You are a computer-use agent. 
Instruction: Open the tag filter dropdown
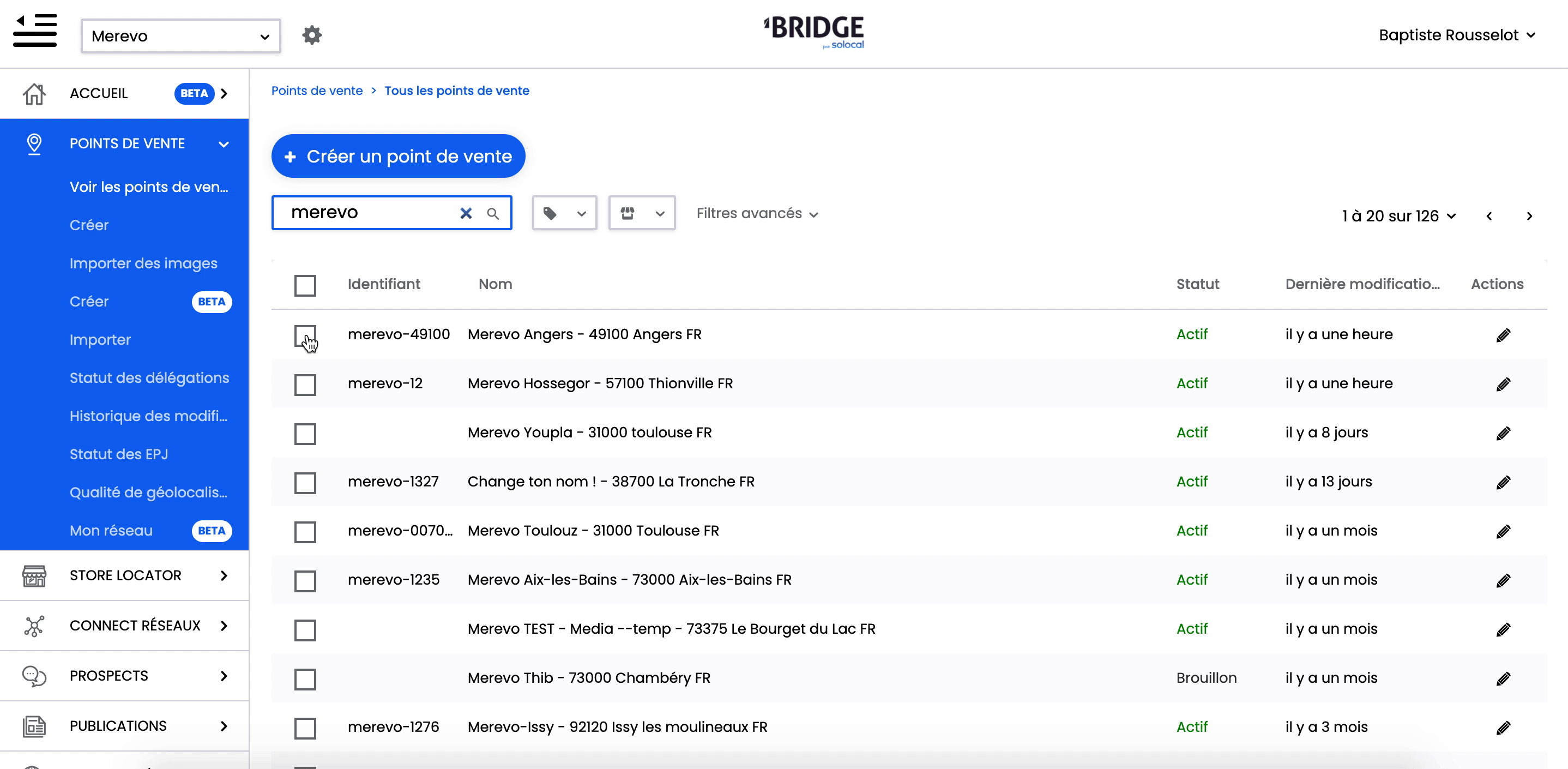[x=564, y=213]
